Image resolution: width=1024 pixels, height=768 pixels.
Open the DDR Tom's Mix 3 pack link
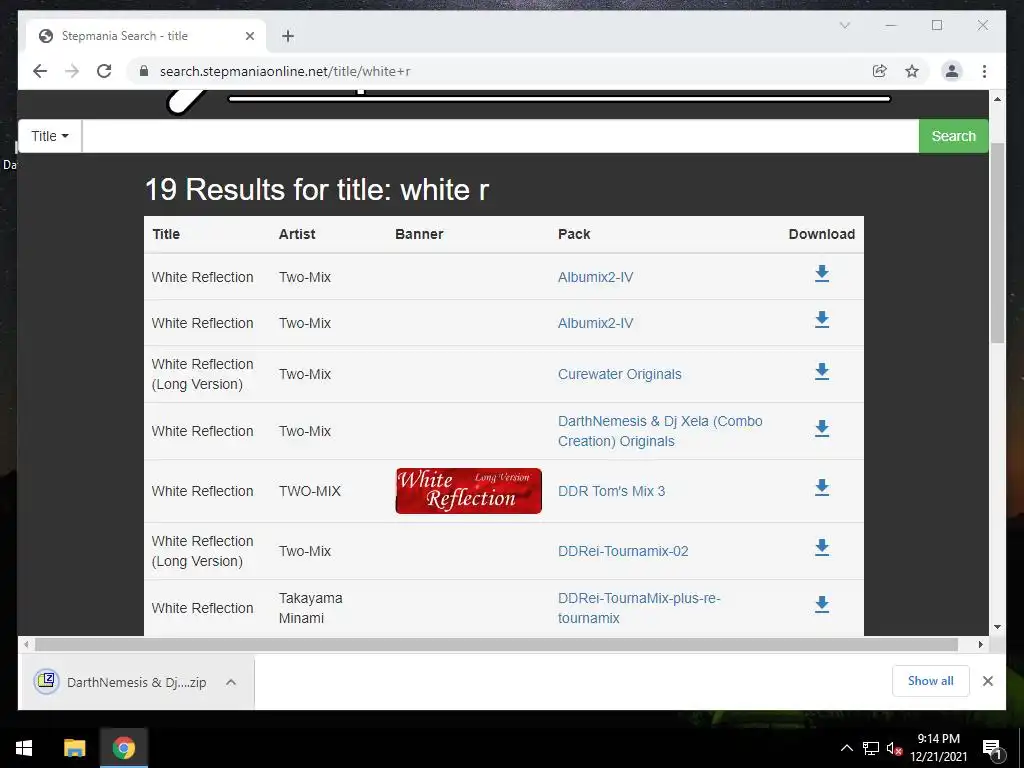coord(611,491)
